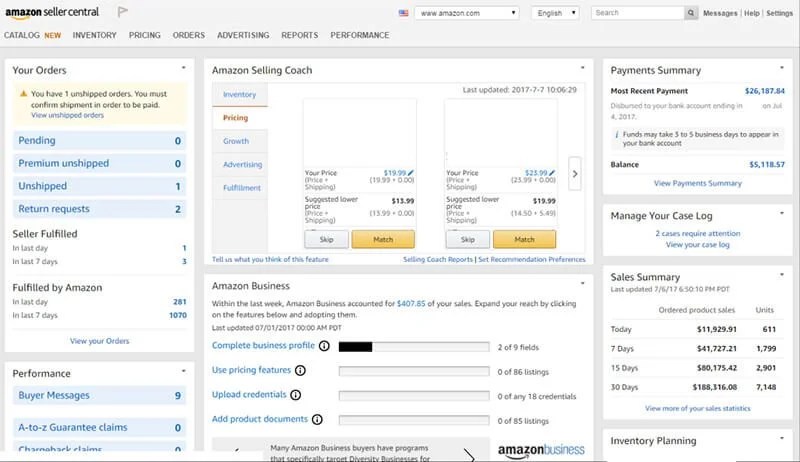This screenshot has height=462, width=800.
Task: Open Selling Coach Reports link
Action: click(x=438, y=260)
